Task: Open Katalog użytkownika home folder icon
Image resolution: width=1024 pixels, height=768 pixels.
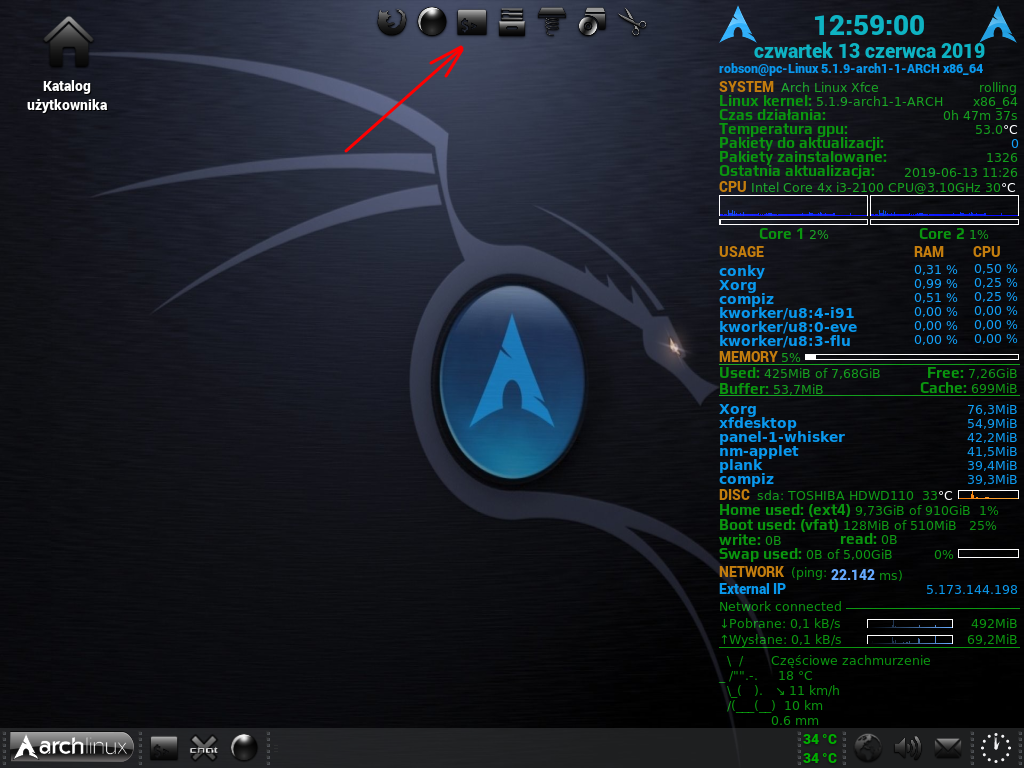Action: coord(67,64)
